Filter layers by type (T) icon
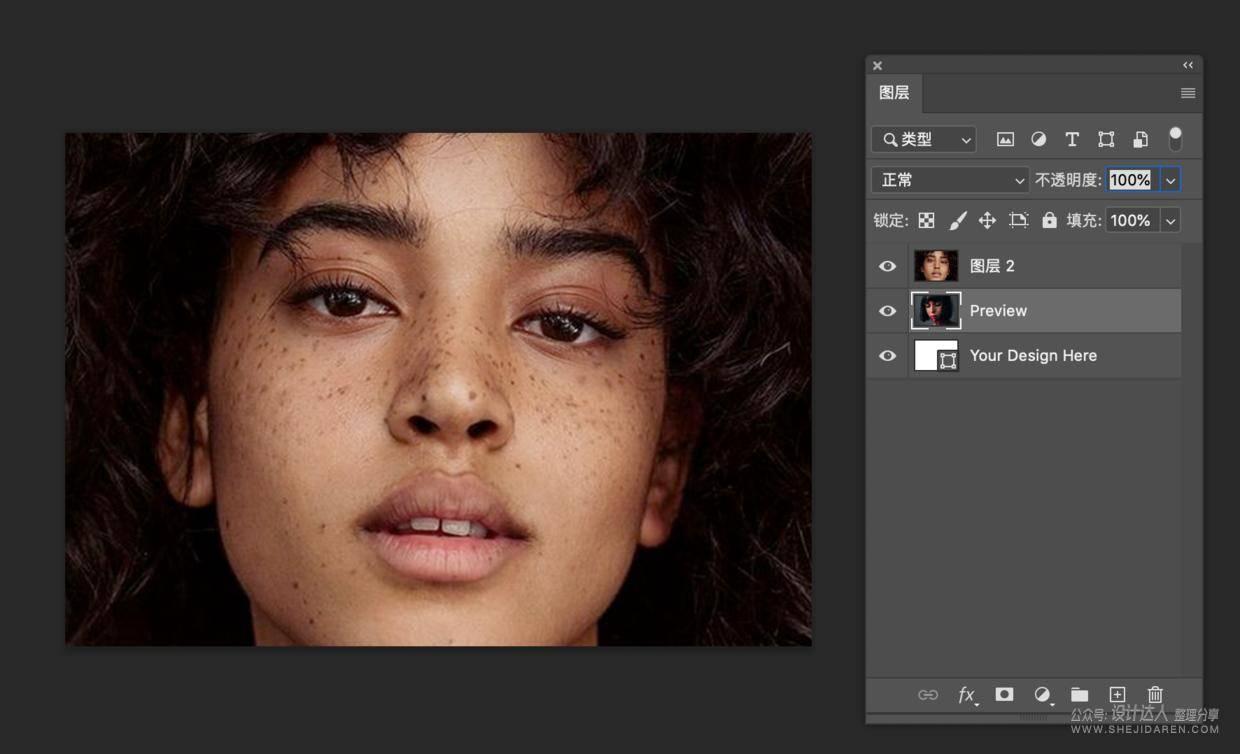1240x754 pixels. (1072, 140)
